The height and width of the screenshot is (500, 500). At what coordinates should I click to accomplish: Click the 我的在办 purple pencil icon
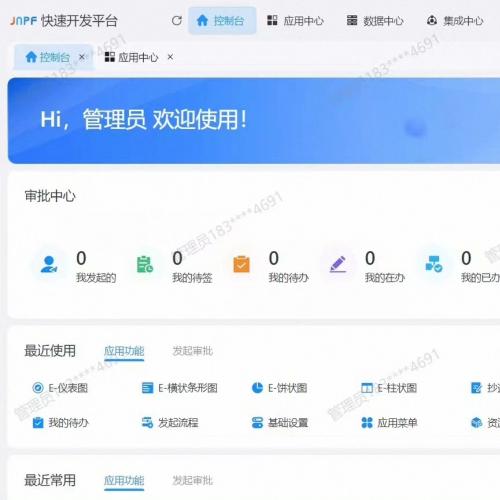coord(338,264)
